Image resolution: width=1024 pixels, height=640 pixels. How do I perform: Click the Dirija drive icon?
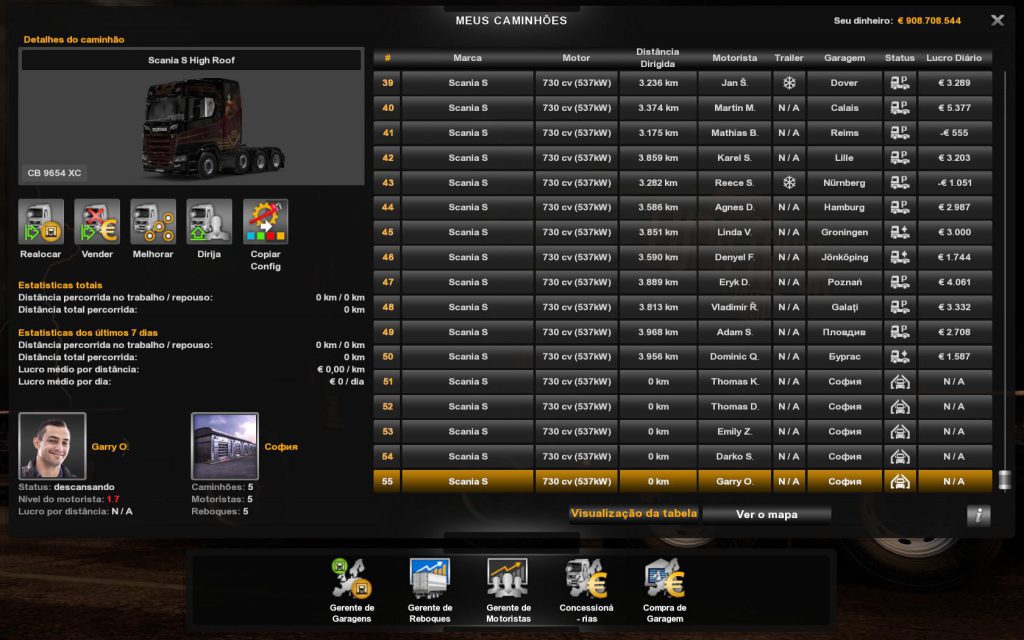tap(209, 222)
